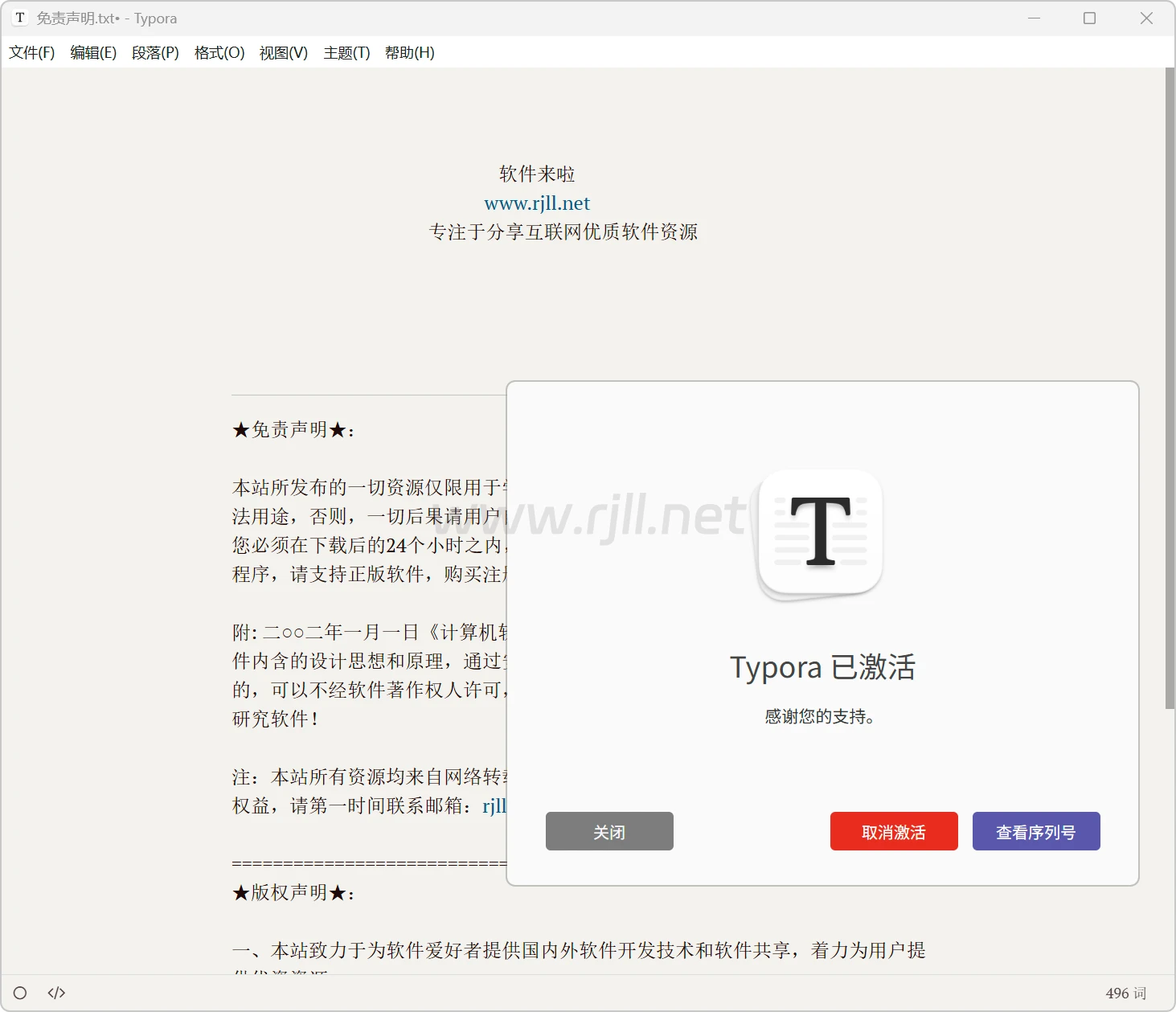
Task: Open the 编辑(E) menu
Action: (93, 53)
